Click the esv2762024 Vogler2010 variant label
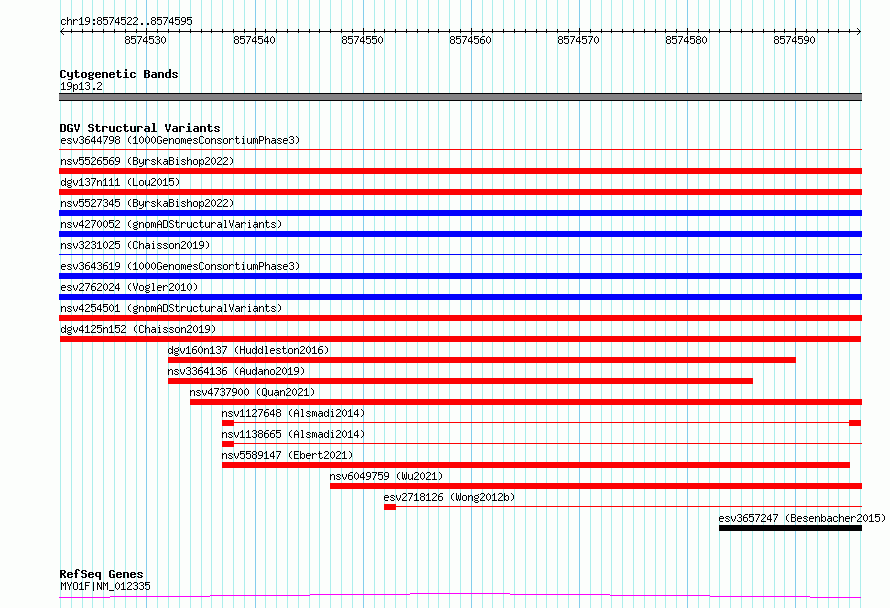 click(x=129, y=287)
